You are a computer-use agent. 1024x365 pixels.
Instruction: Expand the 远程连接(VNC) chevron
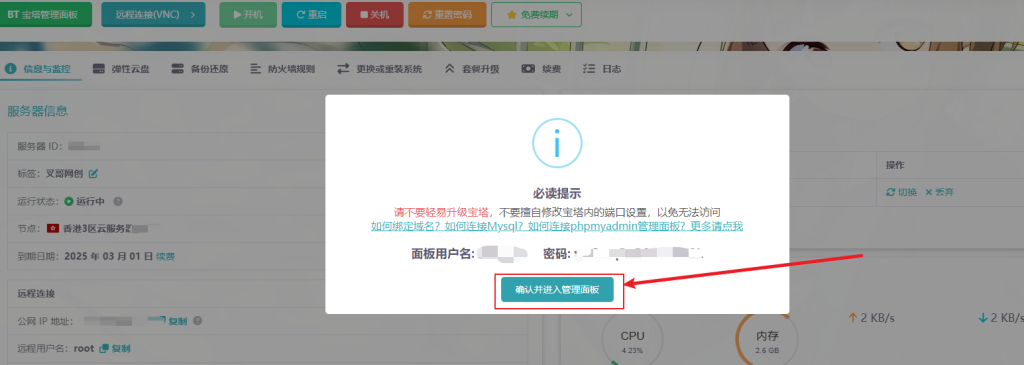(x=193, y=14)
